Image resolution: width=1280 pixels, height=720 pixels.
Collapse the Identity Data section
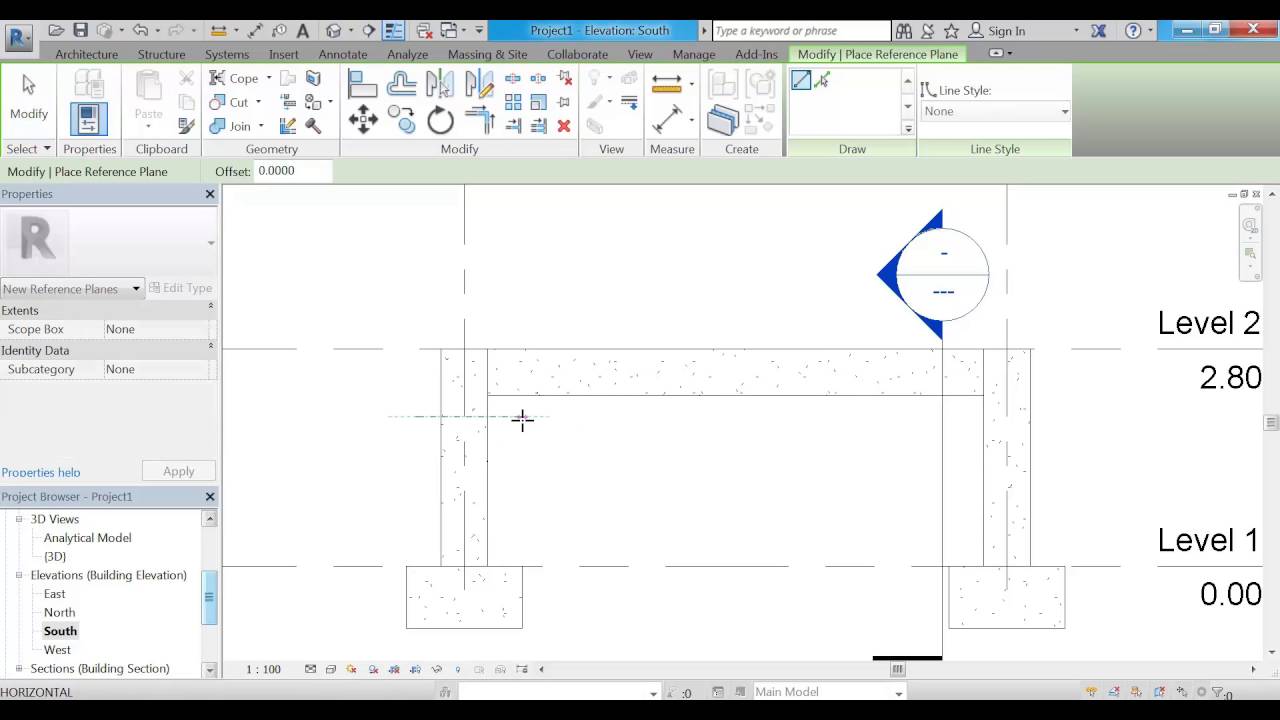(x=210, y=348)
